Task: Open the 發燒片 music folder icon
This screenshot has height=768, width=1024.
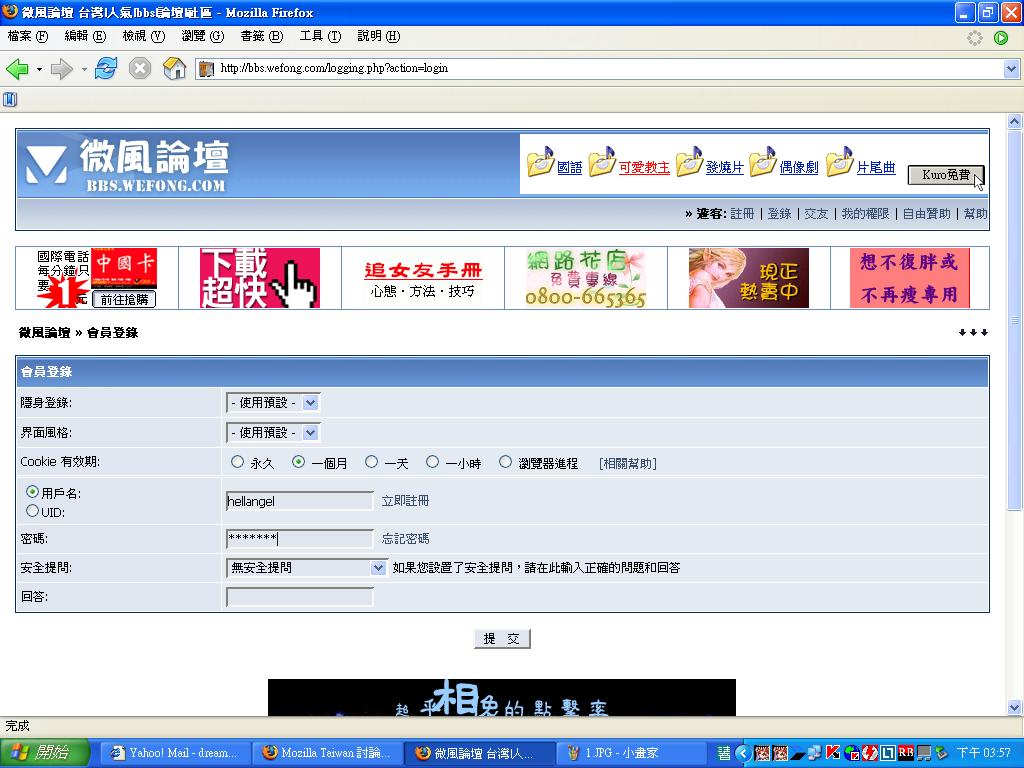Action: (689, 162)
